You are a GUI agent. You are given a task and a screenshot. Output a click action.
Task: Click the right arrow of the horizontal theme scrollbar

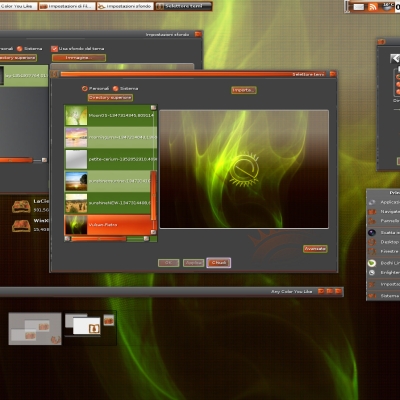pyautogui.click(x=146, y=239)
